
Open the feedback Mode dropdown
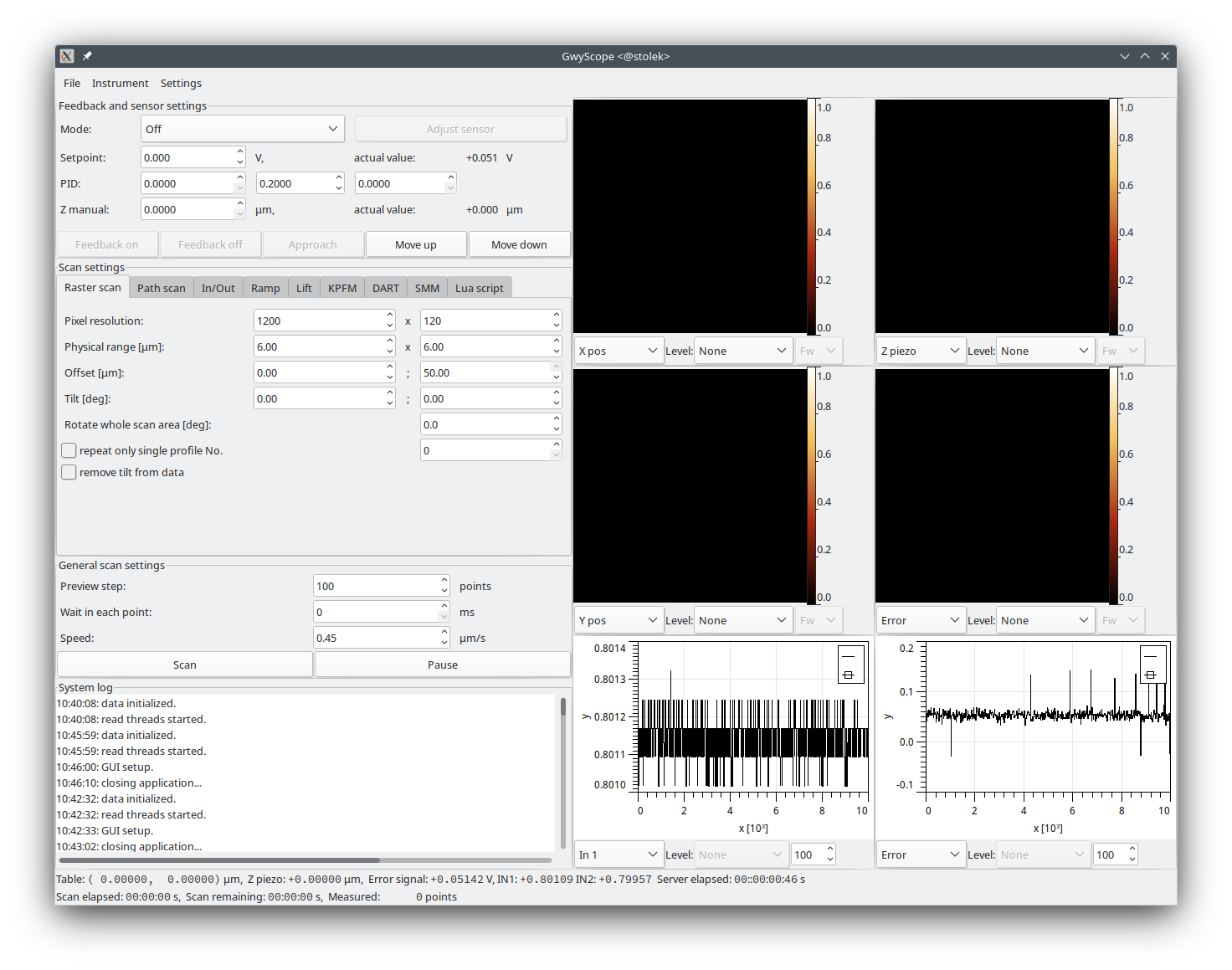[x=242, y=129]
